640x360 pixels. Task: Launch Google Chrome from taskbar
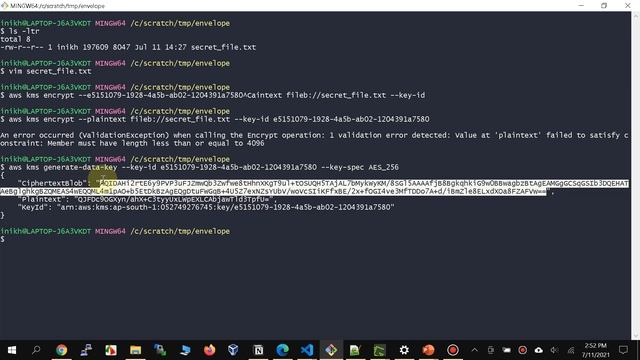coord(61,350)
